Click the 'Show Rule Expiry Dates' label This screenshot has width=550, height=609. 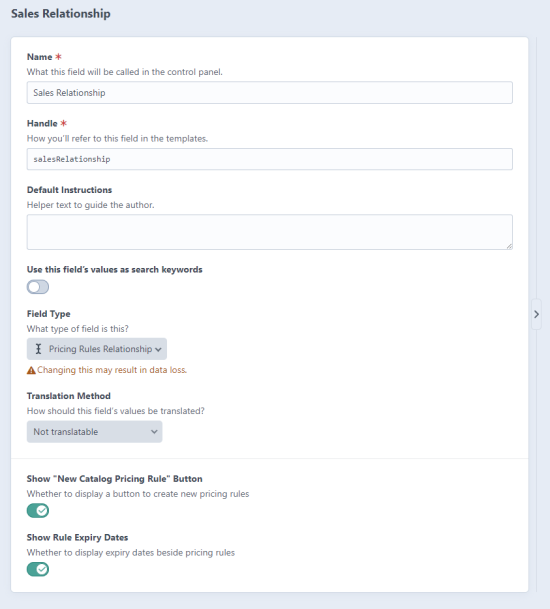click(x=77, y=538)
